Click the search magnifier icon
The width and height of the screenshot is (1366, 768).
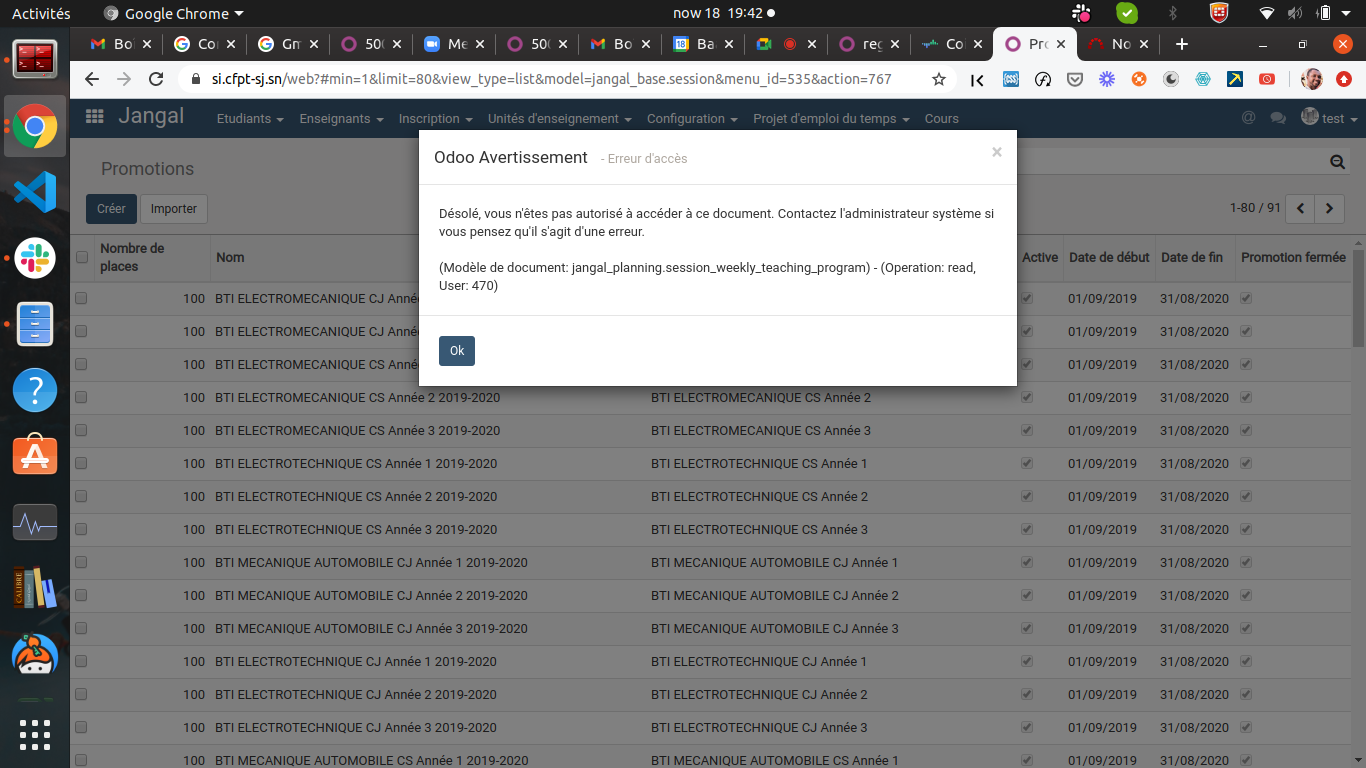tap(1337, 162)
